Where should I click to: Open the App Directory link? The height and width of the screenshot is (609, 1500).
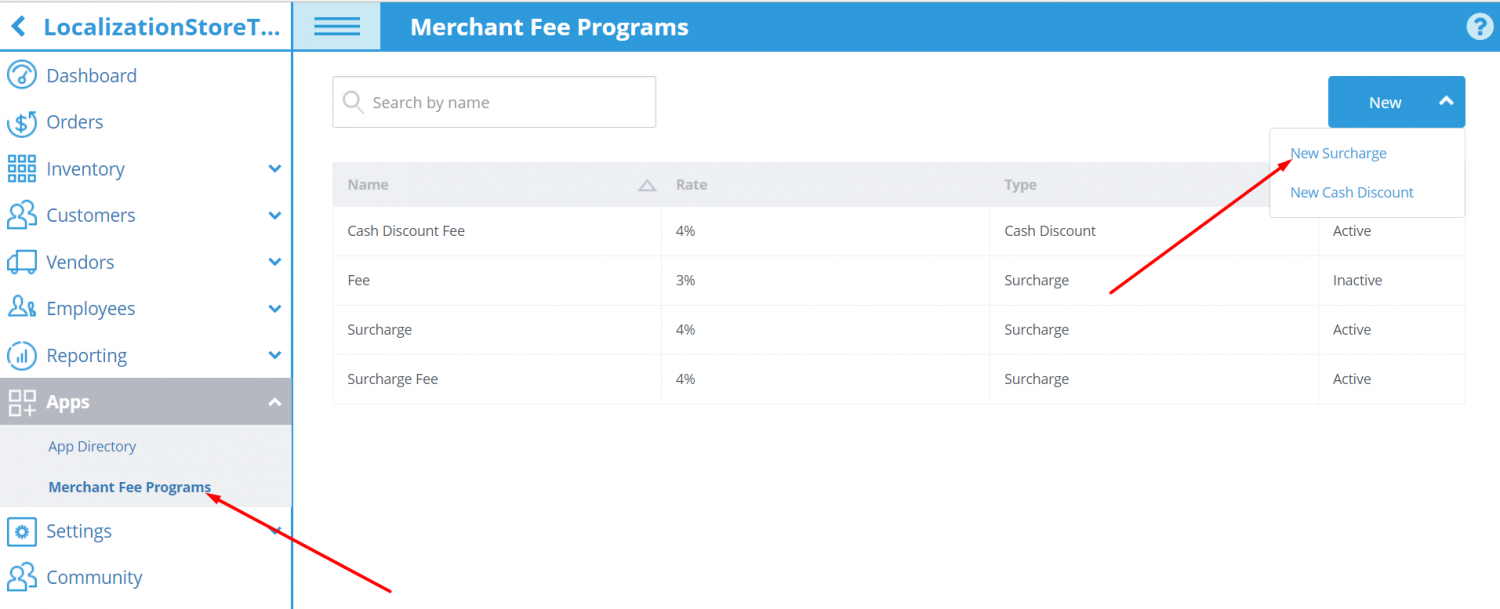tap(92, 446)
